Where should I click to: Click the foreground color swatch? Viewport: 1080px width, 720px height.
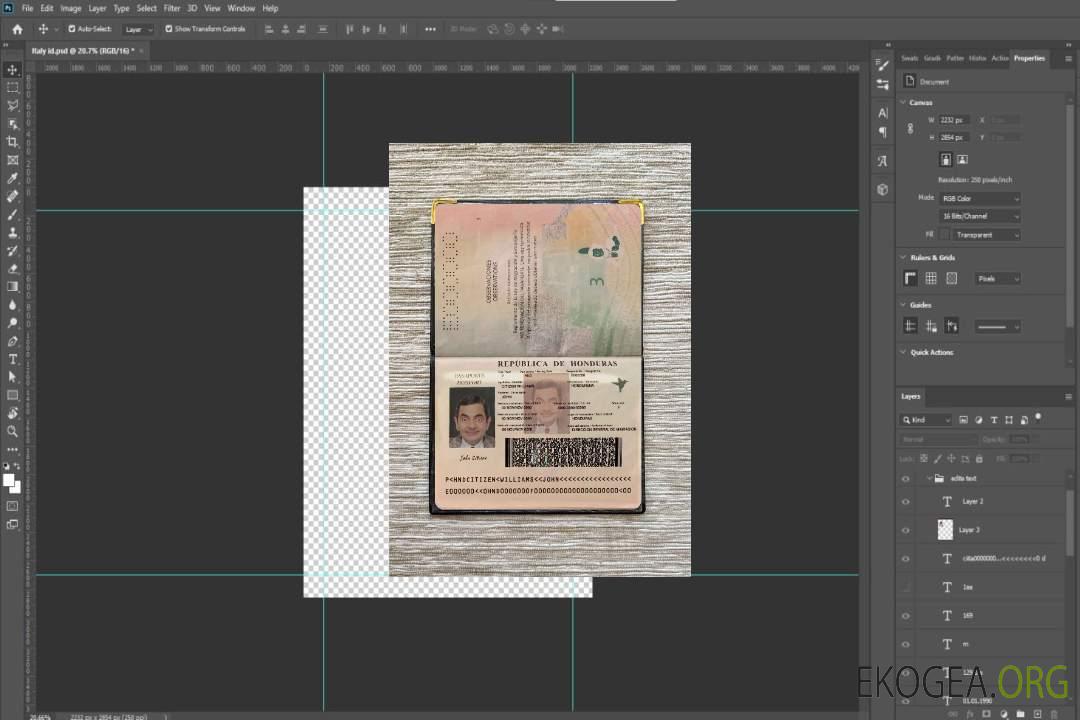pyautogui.click(x=9, y=480)
